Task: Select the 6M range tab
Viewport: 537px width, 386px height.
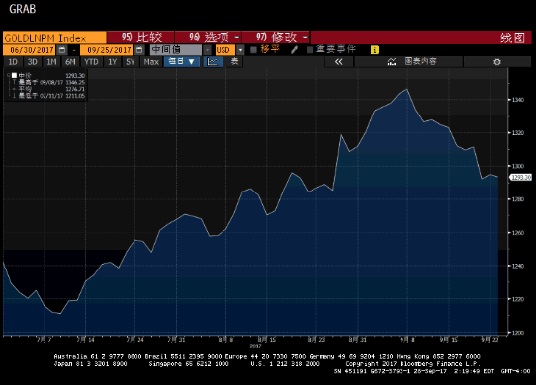Action: pyautogui.click(x=70, y=62)
